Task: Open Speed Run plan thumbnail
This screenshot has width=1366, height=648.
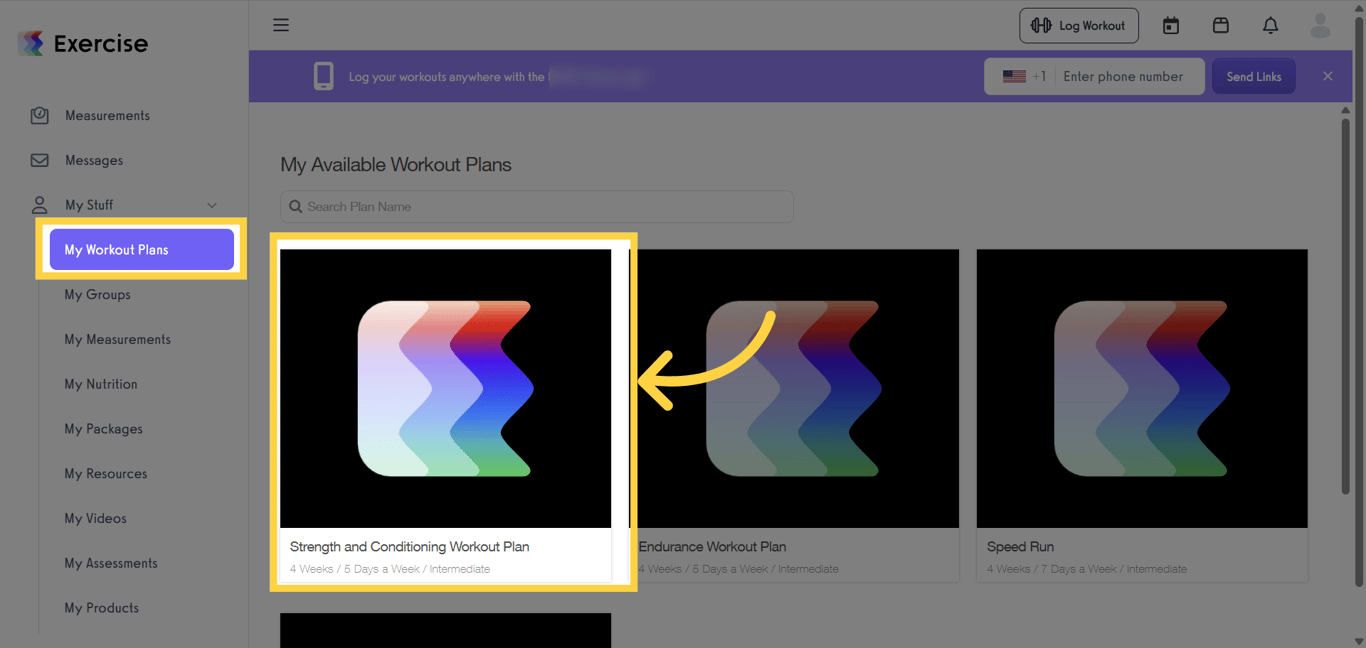Action: click(x=1142, y=388)
